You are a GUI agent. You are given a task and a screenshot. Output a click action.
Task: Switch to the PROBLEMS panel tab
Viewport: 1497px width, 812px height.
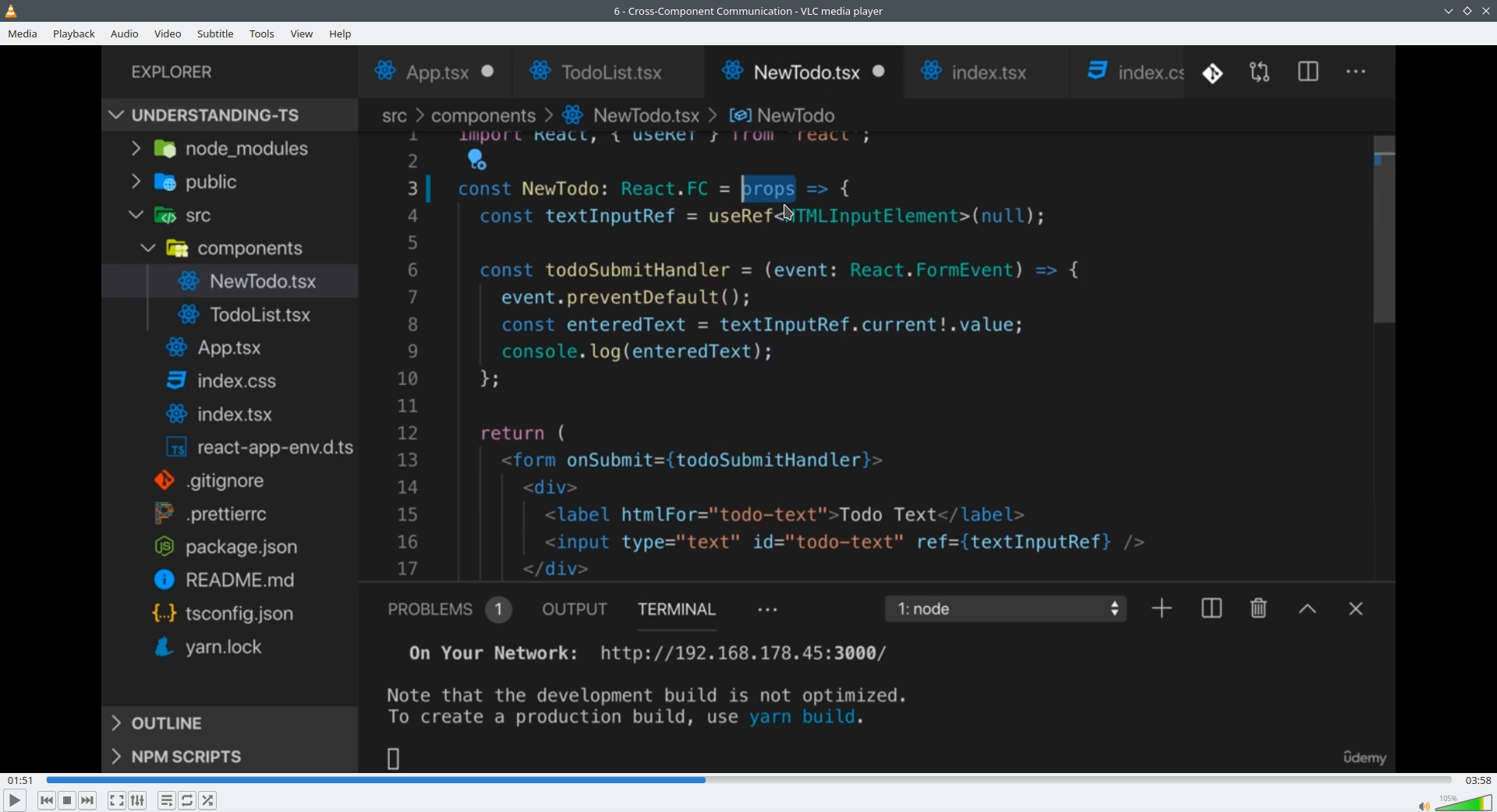pos(449,610)
